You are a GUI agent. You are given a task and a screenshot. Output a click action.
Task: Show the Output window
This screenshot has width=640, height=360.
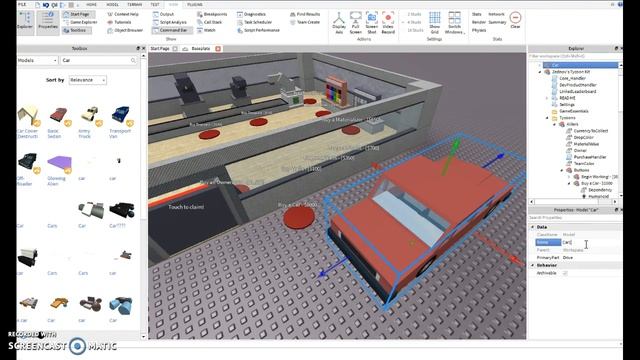[163, 14]
